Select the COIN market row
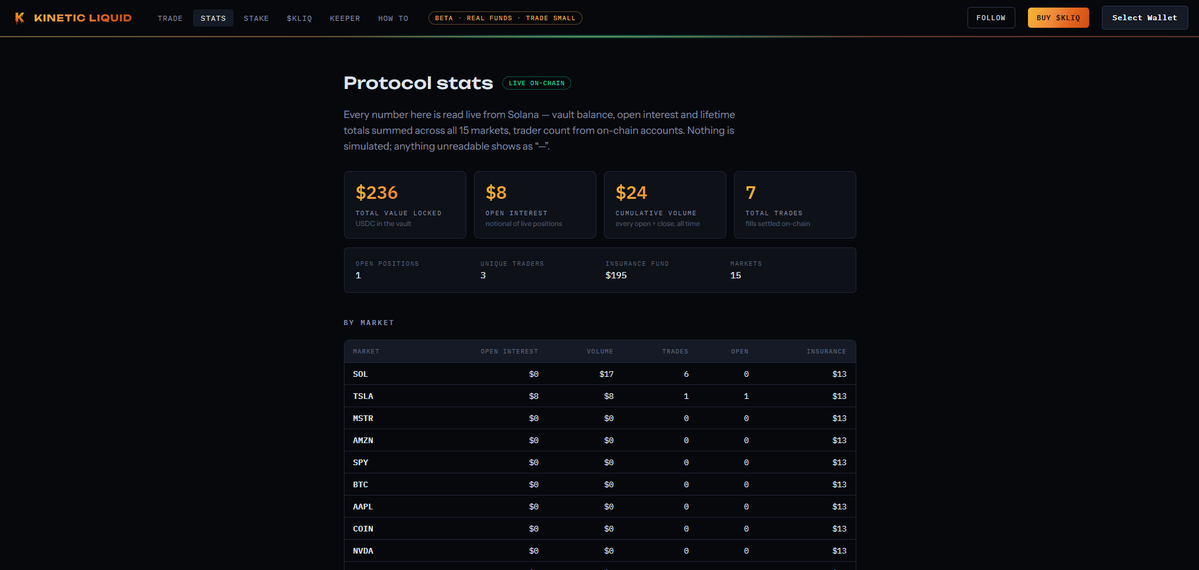The height and width of the screenshot is (570, 1199). click(x=600, y=529)
